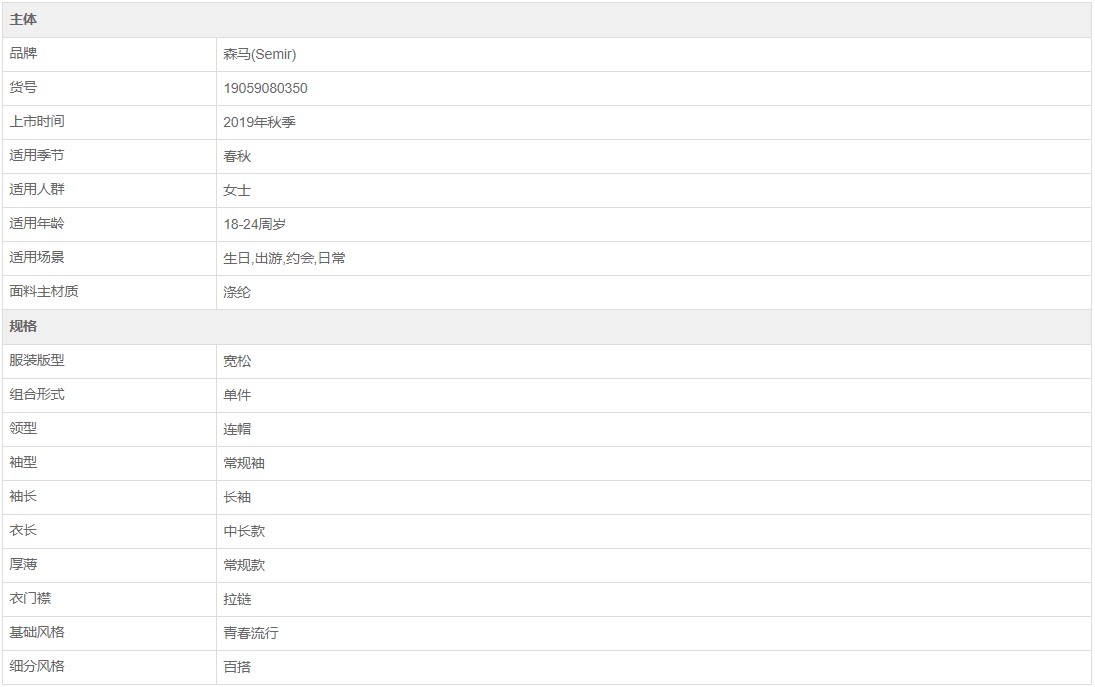The image size is (1095, 687).
Task: Select the 拉链 placket value
Action: coord(237,599)
